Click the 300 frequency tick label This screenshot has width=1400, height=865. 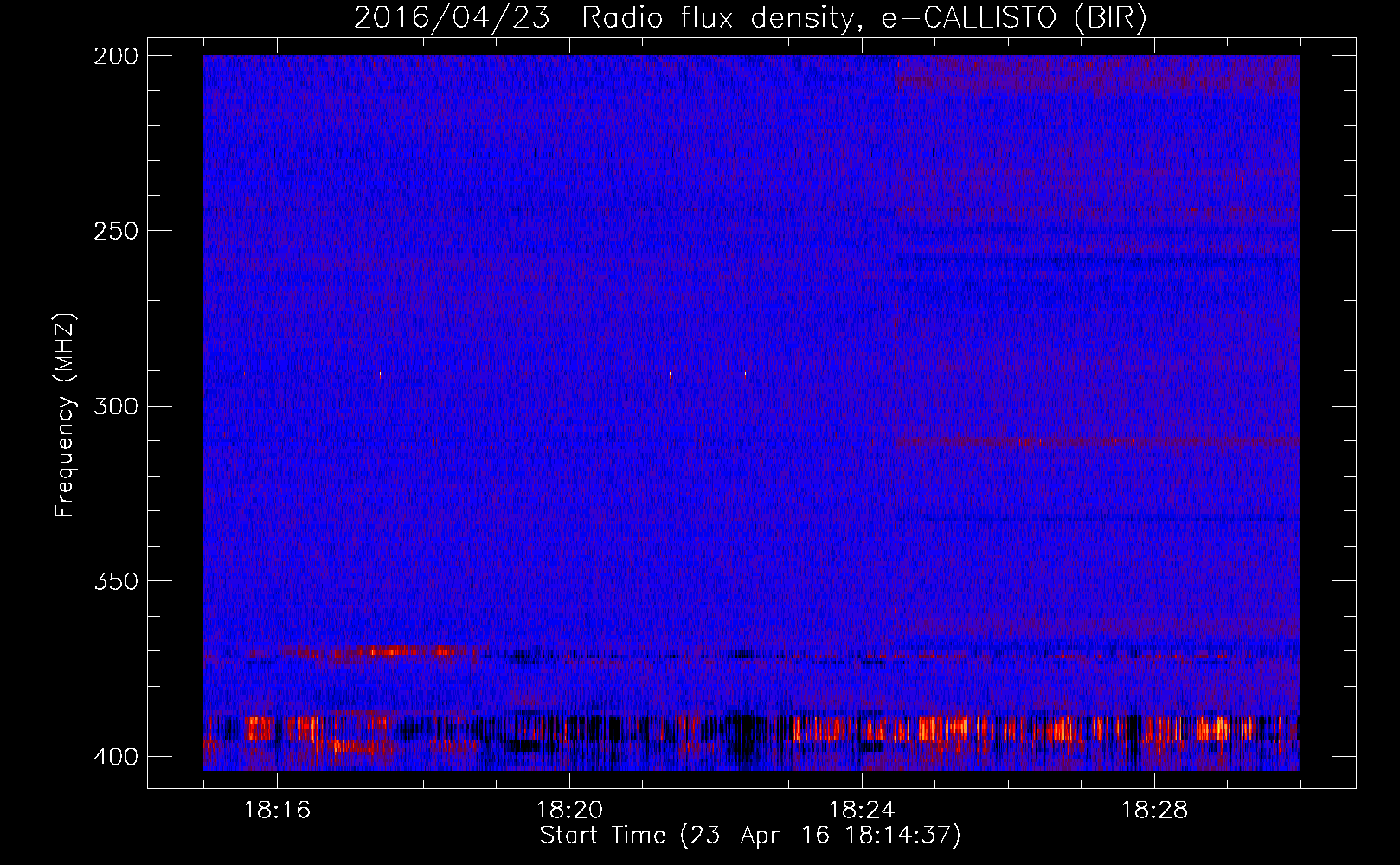click(115, 406)
